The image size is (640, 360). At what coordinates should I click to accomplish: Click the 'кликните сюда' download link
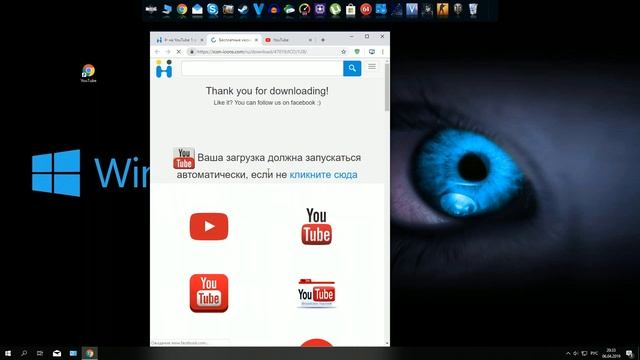tap(323, 175)
